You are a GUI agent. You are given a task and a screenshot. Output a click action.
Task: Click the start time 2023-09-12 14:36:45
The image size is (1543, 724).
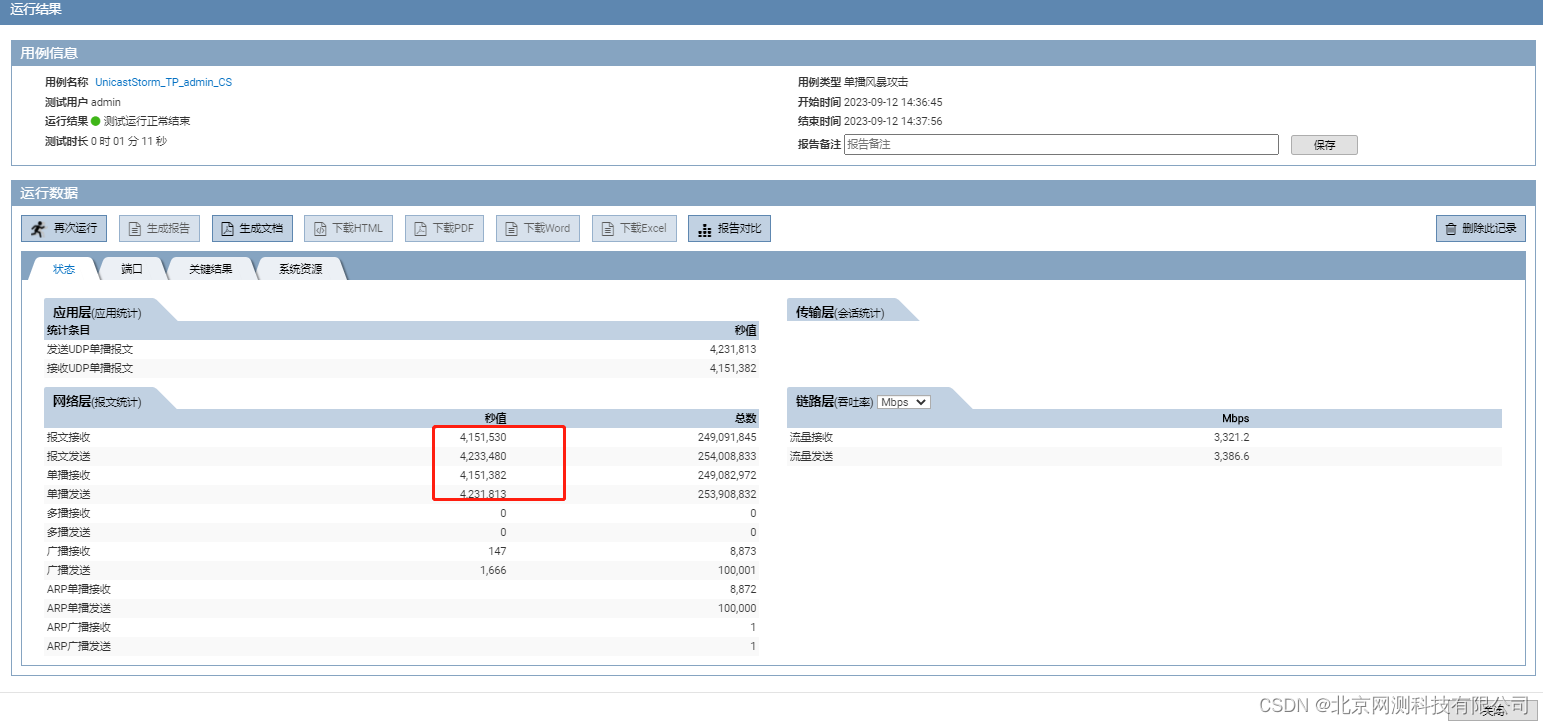(x=893, y=102)
